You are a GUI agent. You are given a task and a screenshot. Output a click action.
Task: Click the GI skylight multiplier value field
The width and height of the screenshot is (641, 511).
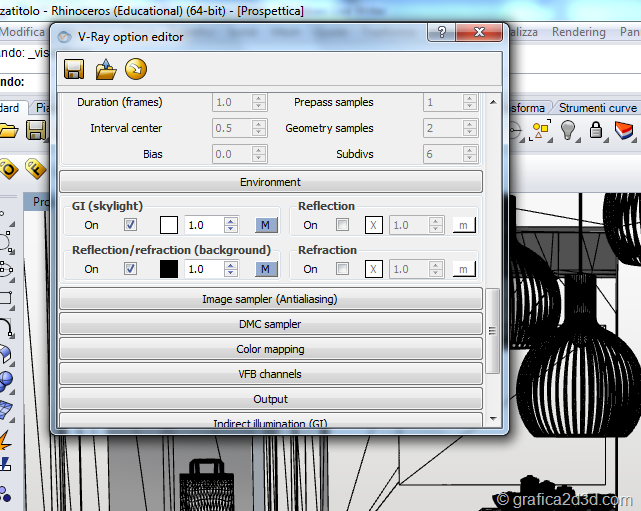coord(204,225)
